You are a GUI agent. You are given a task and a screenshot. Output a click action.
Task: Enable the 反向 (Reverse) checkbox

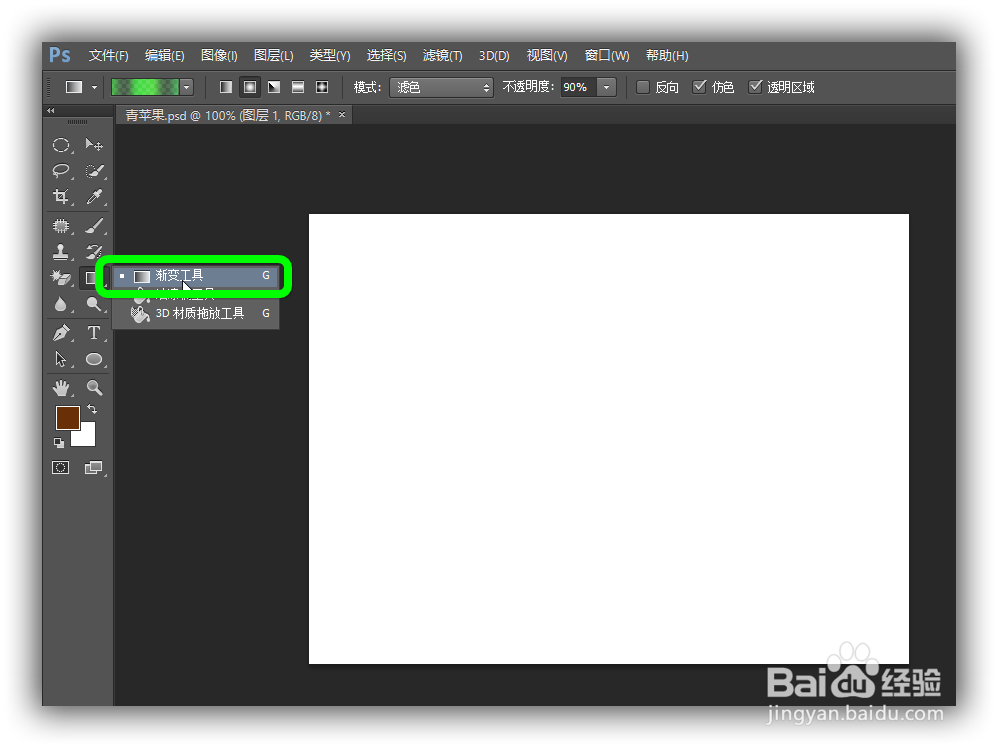[x=642, y=87]
